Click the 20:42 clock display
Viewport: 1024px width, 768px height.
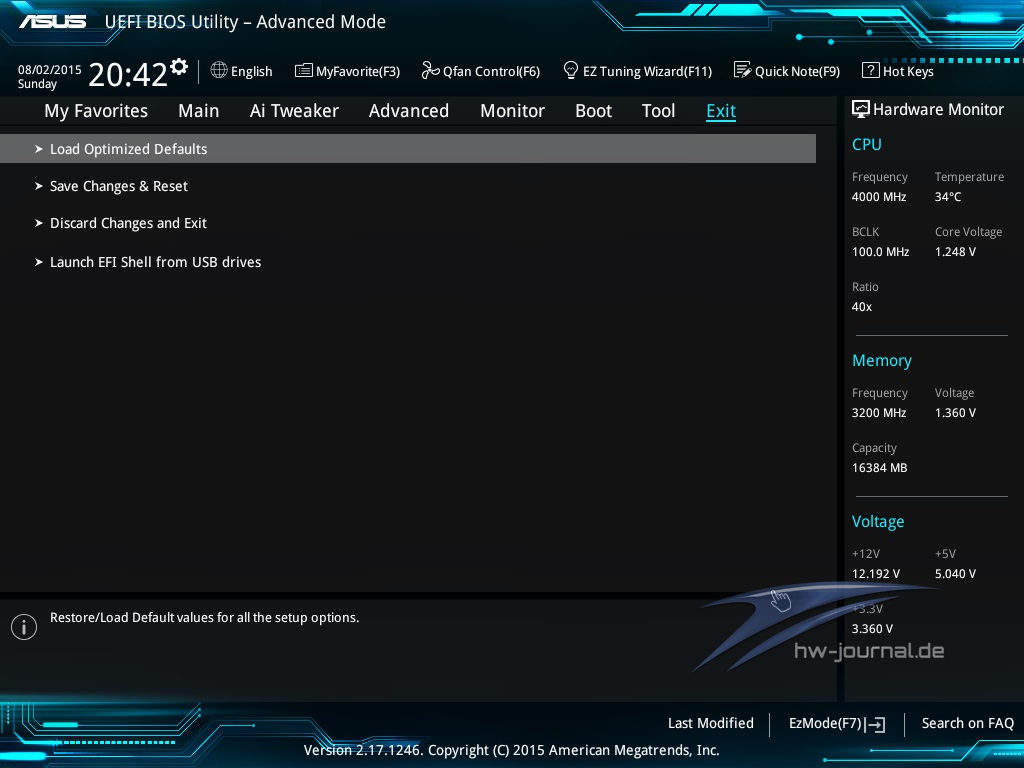pos(128,74)
